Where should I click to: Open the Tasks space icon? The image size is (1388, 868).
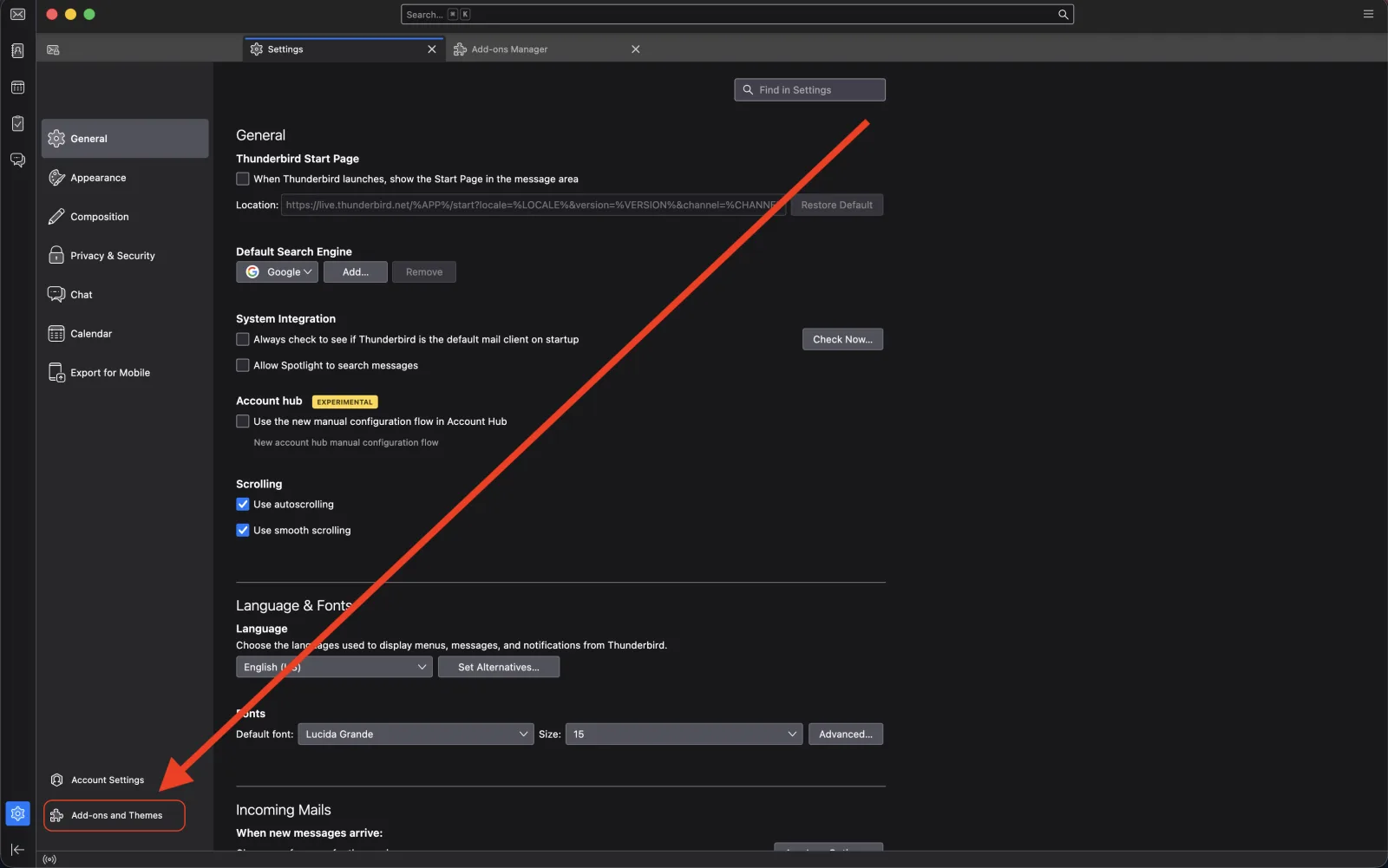click(x=17, y=123)
